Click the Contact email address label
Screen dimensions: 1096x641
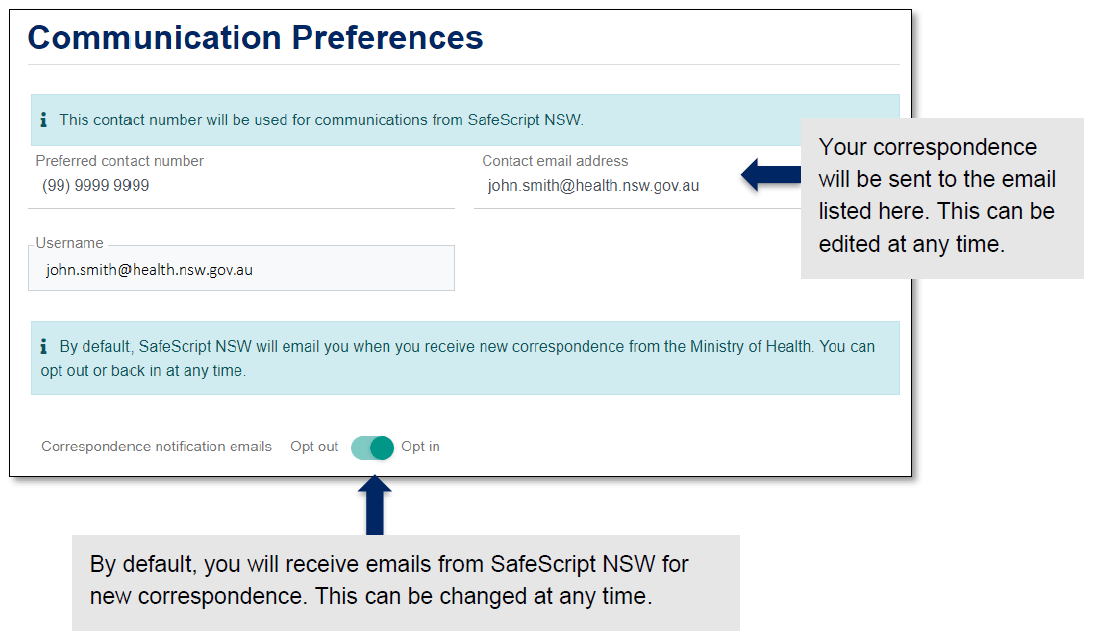pos(555,161)
